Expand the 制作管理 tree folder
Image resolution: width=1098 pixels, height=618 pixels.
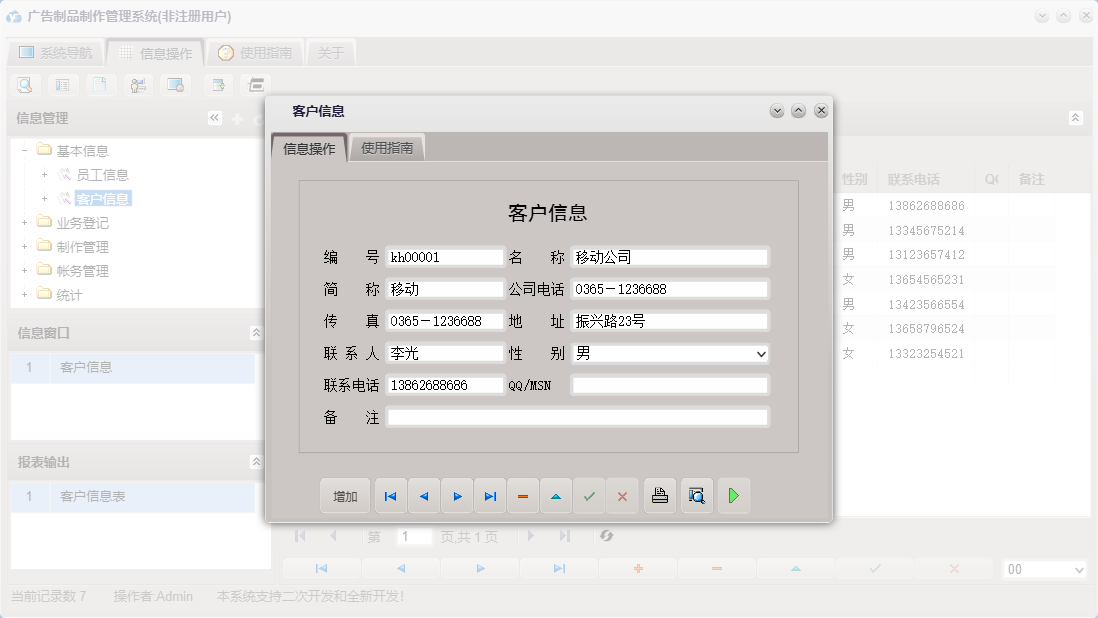pos(23,246)
